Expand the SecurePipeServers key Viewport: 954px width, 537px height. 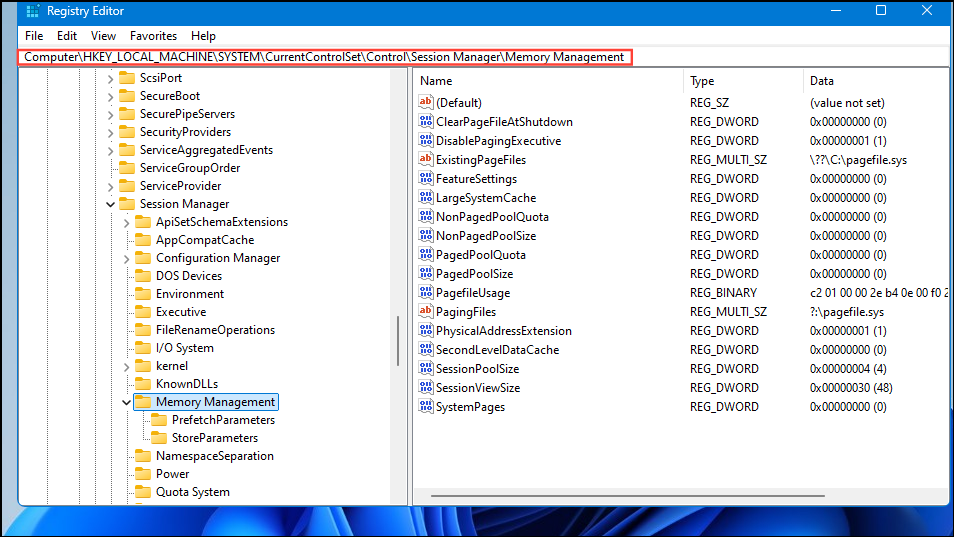tap(110, 114)
